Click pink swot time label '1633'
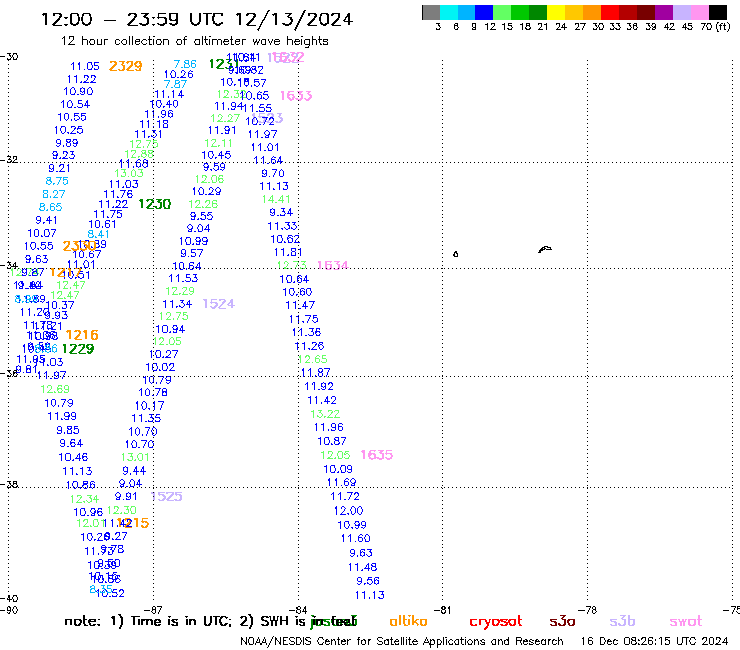The image size is (740, 650). coord(296,96)
